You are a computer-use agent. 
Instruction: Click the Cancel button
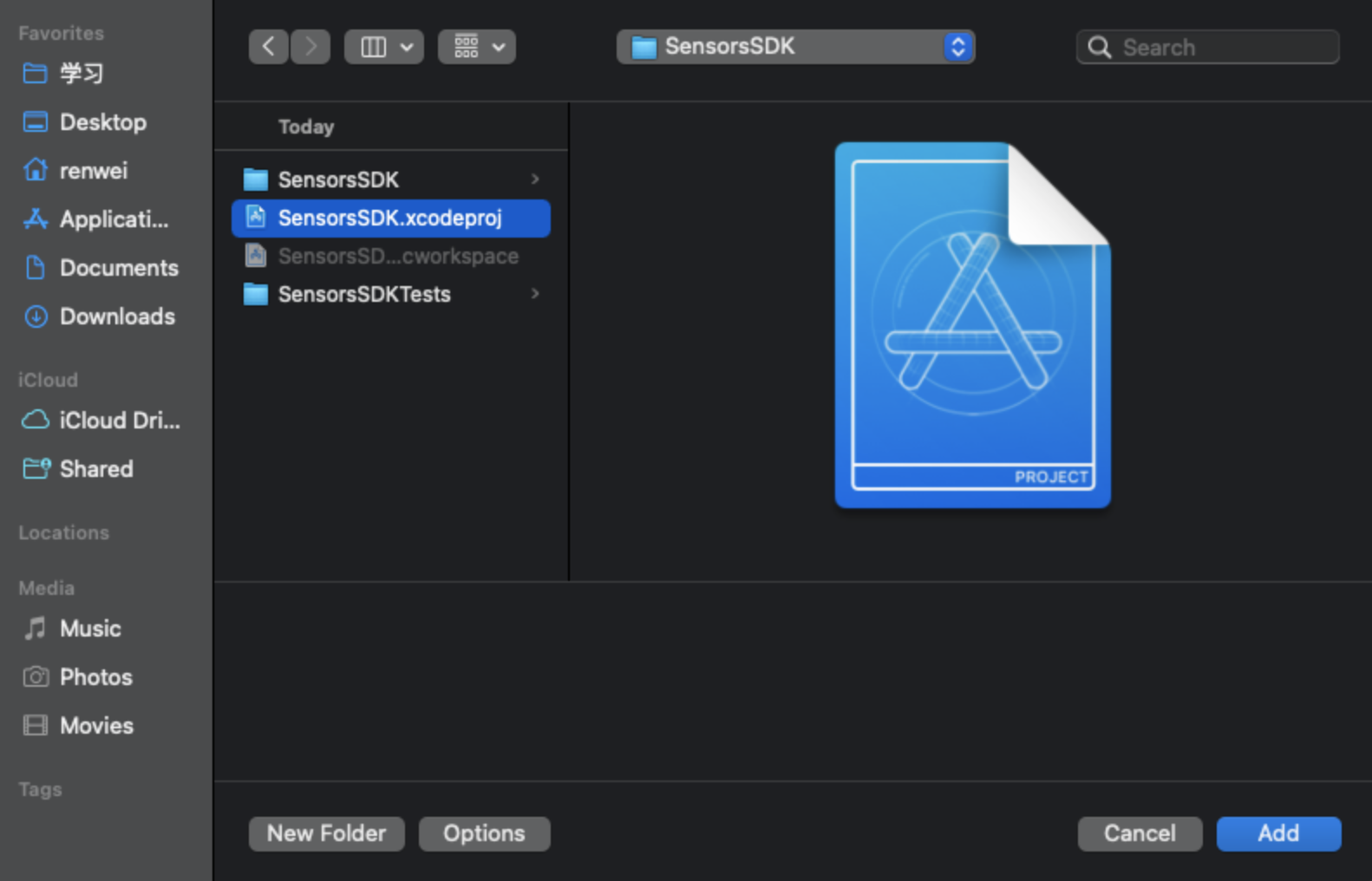coord(1140,833)
